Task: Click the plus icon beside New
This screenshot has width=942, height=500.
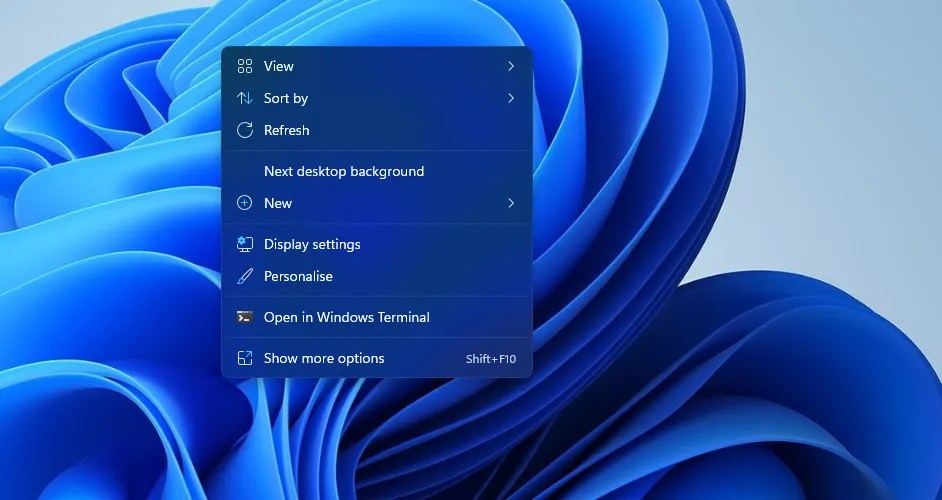Action: pyautogui.click(x=245, y=203)
